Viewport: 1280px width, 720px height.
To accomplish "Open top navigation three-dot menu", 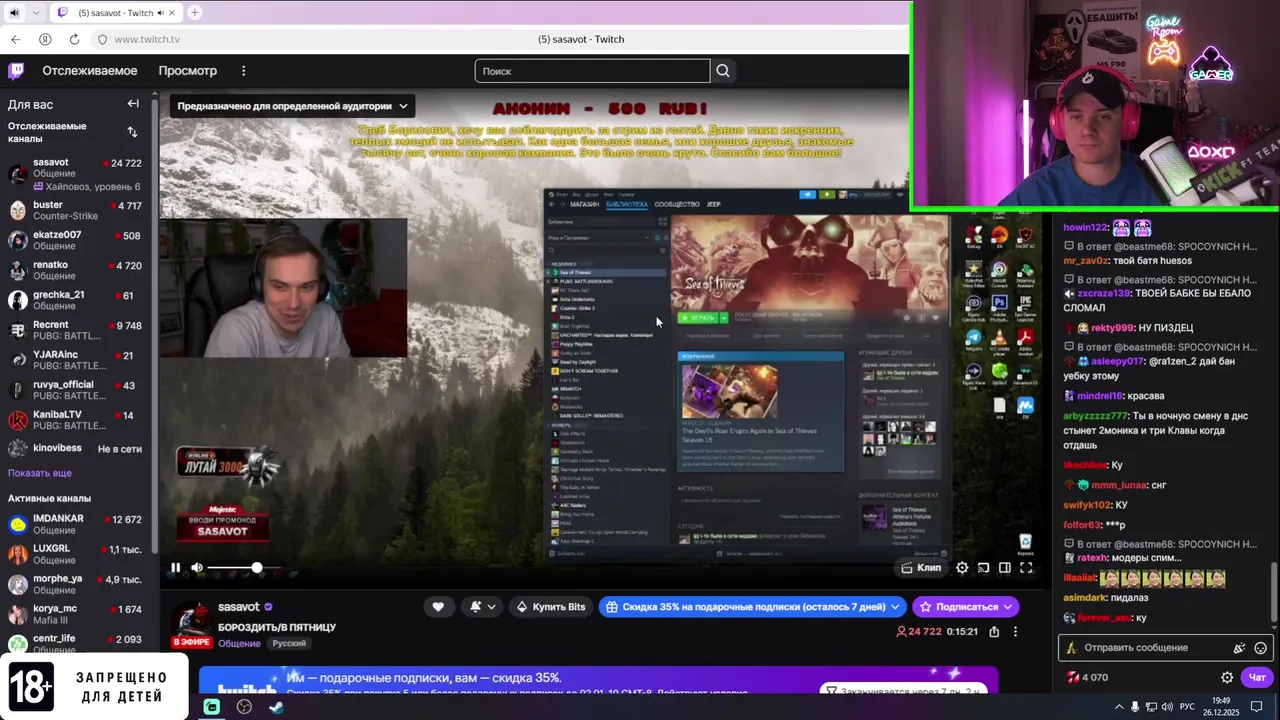I will [243, 71].
